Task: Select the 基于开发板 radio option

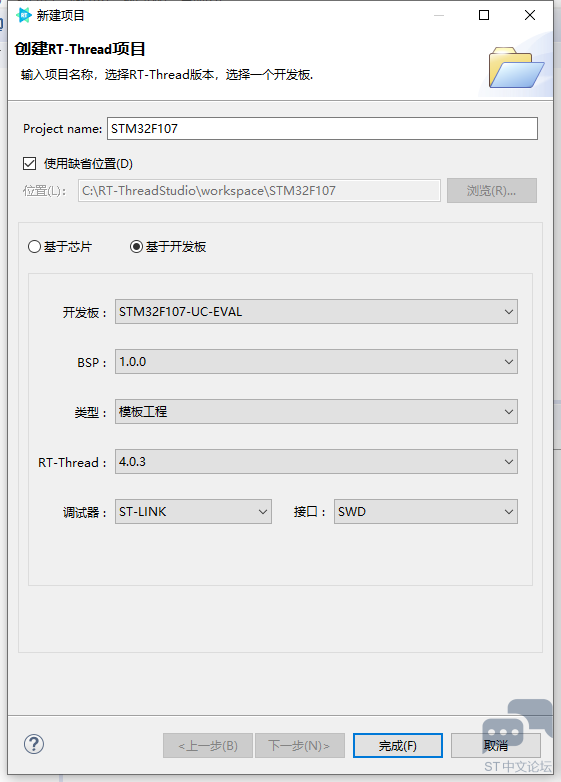Action: point(136,246)
